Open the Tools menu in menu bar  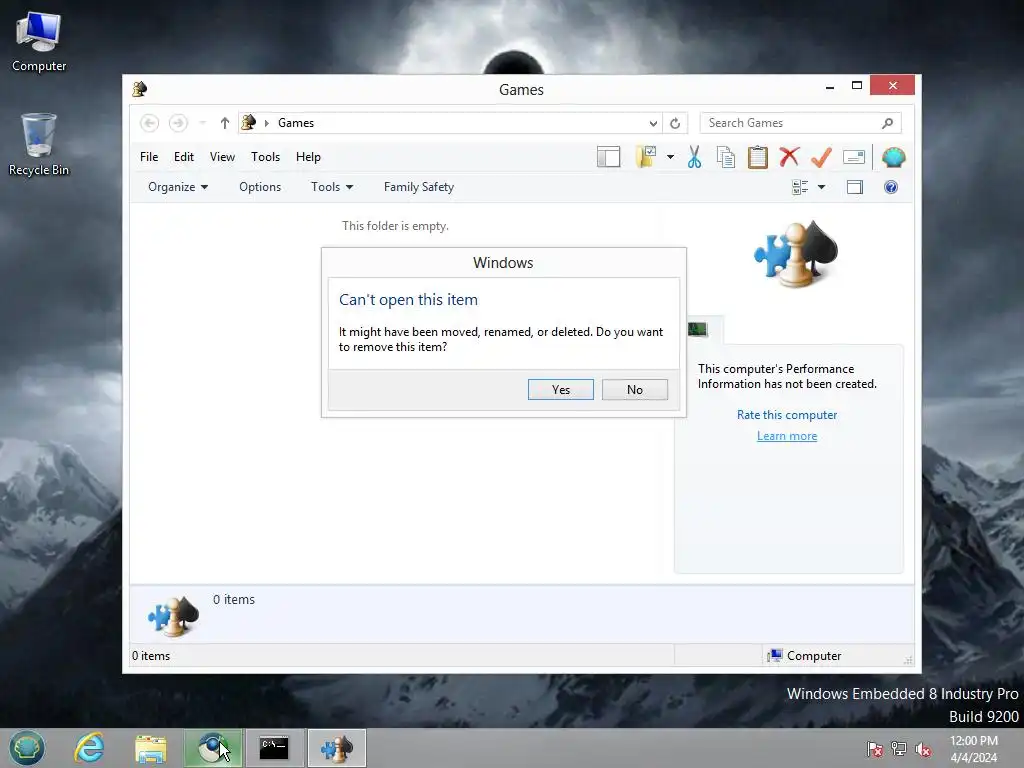[x=265, y=157]
